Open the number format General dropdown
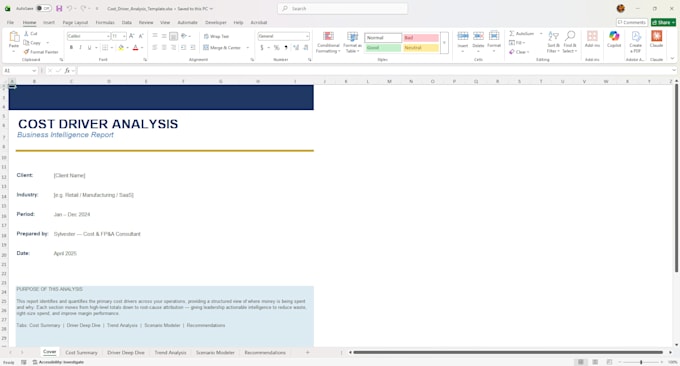 (307, 36)
